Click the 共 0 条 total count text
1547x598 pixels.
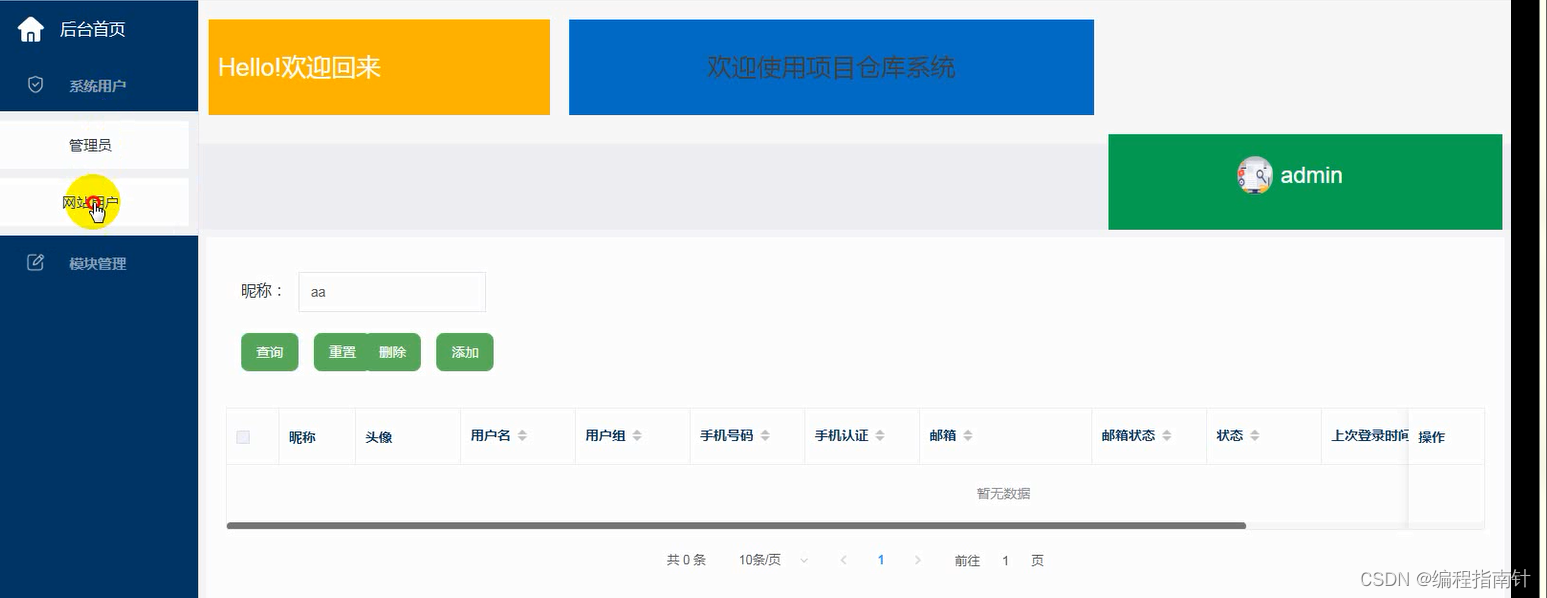click(686, 560)
